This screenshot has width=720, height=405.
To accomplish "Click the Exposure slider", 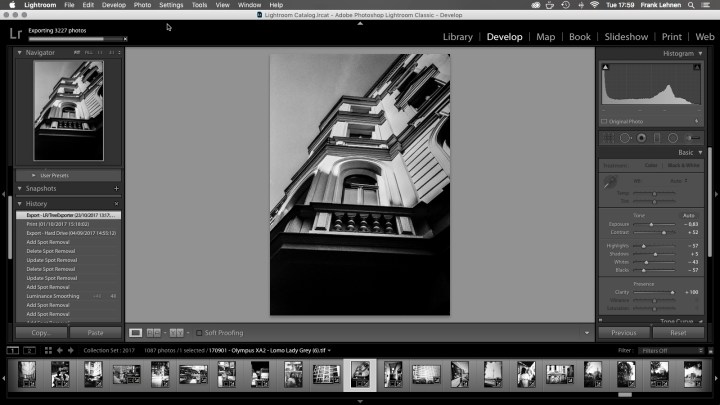I will [651, 225].
